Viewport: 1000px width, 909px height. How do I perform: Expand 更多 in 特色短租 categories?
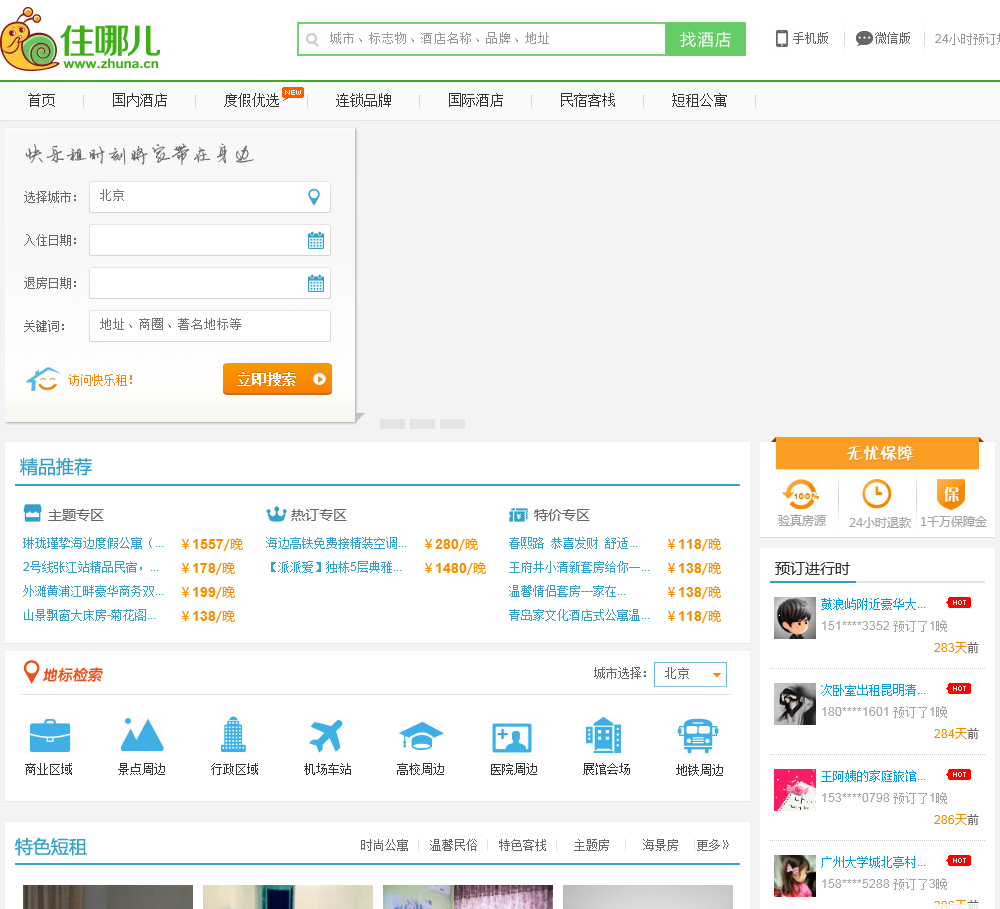(712, 845)
